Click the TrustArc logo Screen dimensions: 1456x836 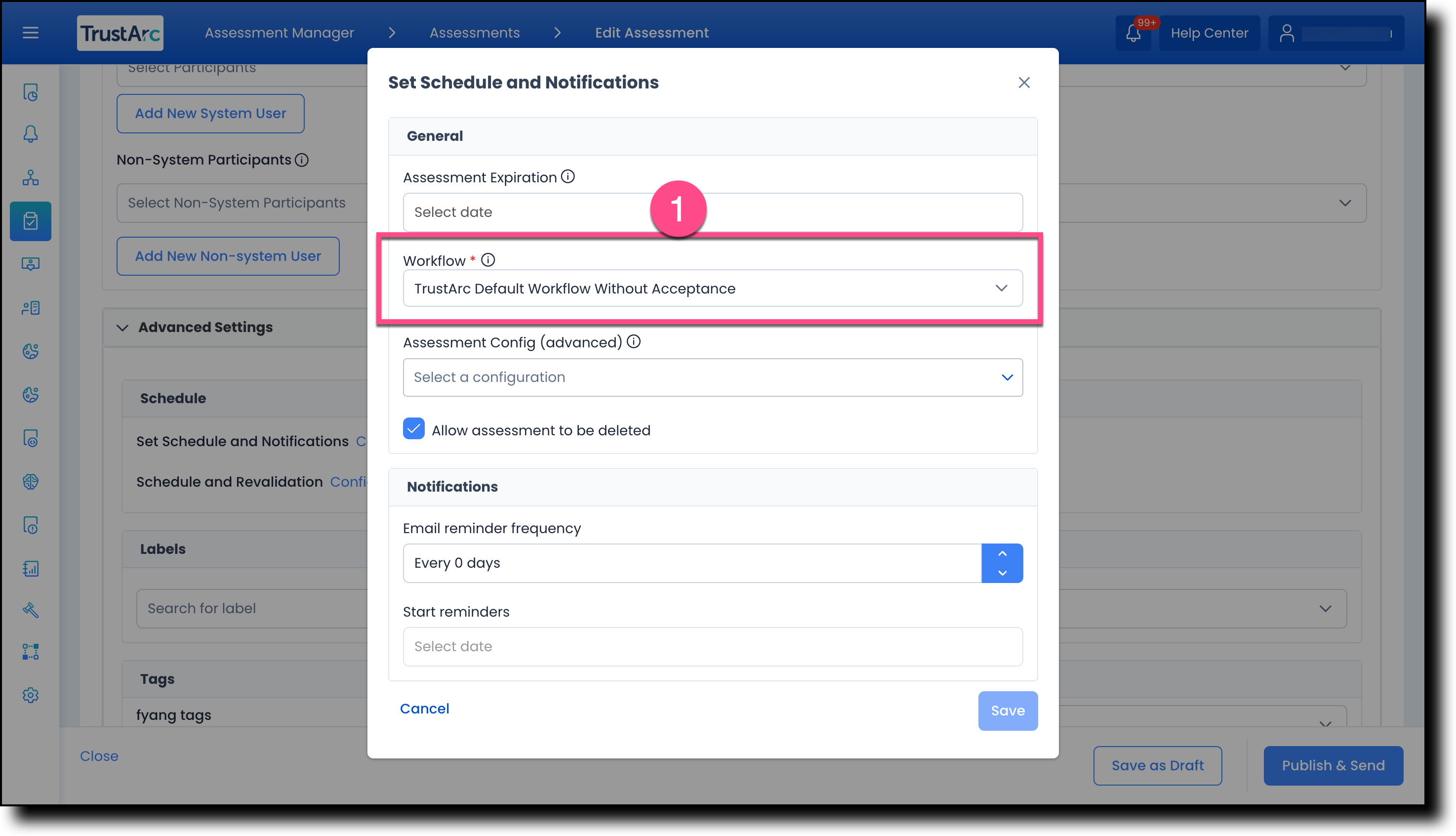click(x=120, y=33)
